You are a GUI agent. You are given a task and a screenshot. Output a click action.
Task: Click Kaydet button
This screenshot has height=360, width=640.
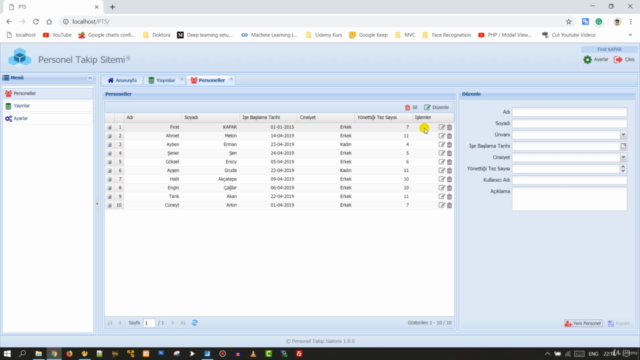pos(619,323)
